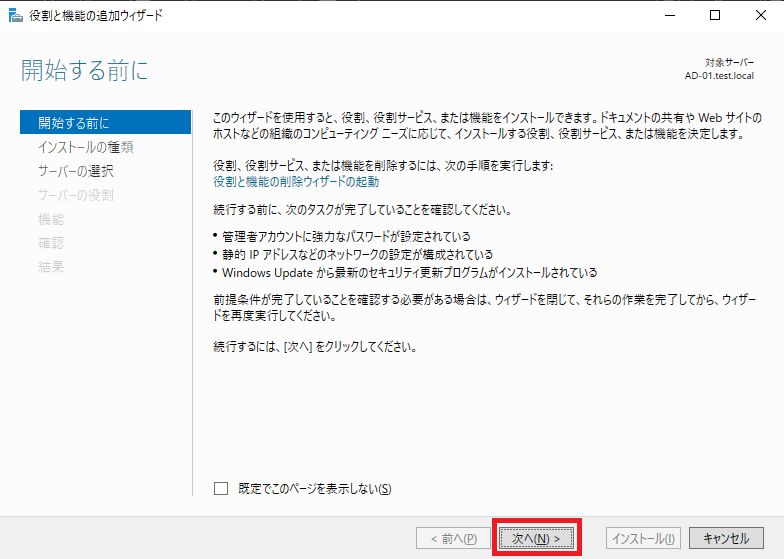The height and width of the screenshot is (559, 784).
Task: Click the wizard icon in title bar
Action: point(16,16)
